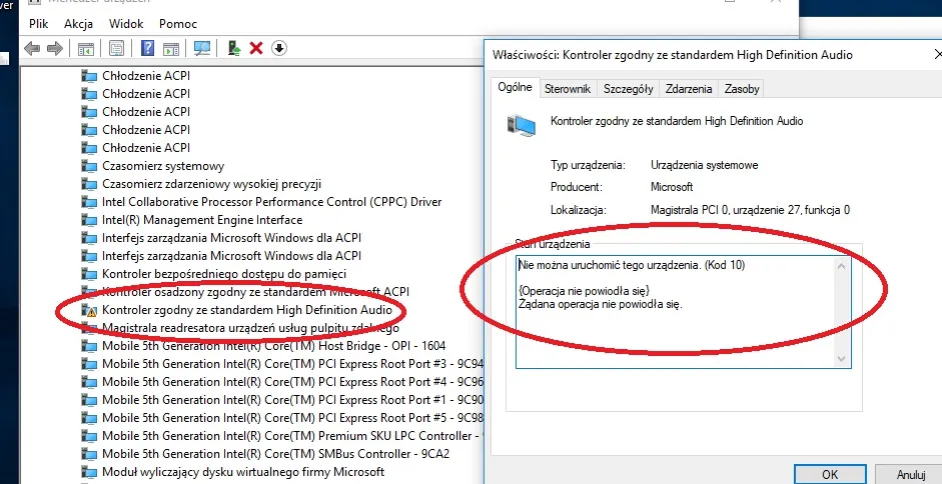
Task: Open the Zasoby tab
Action: (x=742, y=89)
